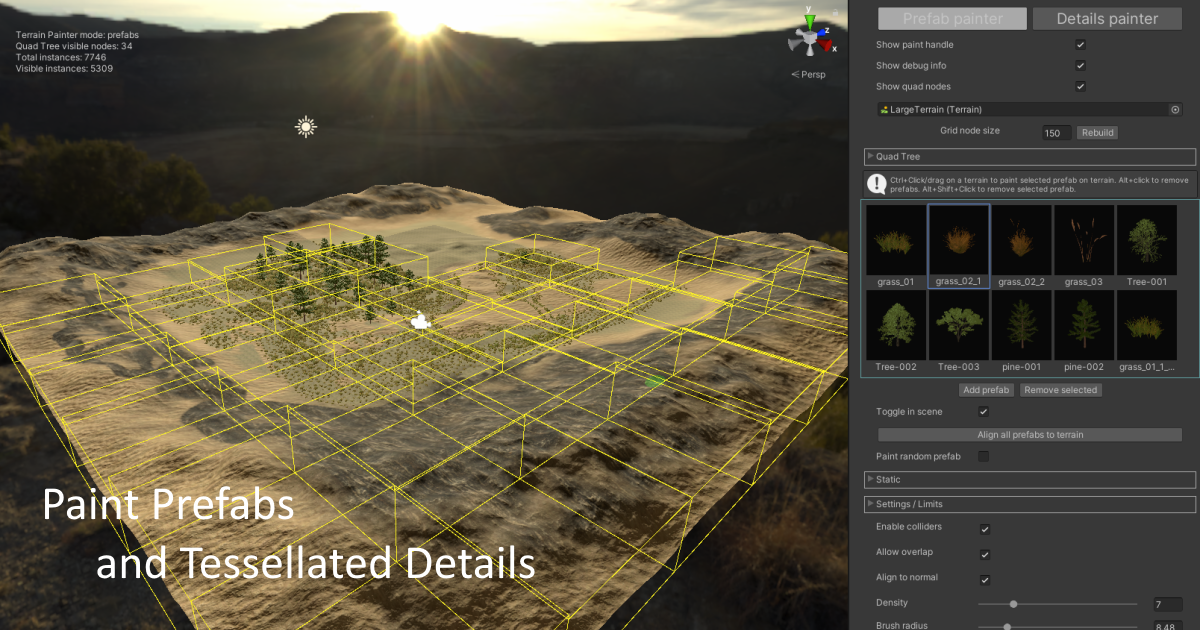Viewport: 1200px width, 630px height.
Task: Select grass_03 prefab thumbnail
Action: (x=1083, y=246)
